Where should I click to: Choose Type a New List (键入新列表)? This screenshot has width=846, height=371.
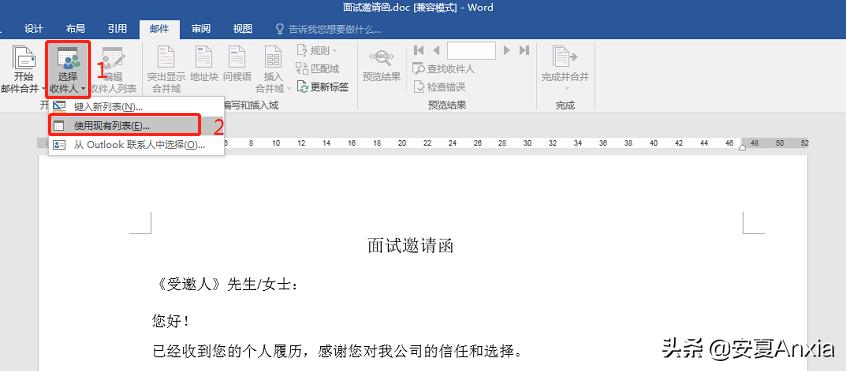pyautogui.click(x=137, y=107)
